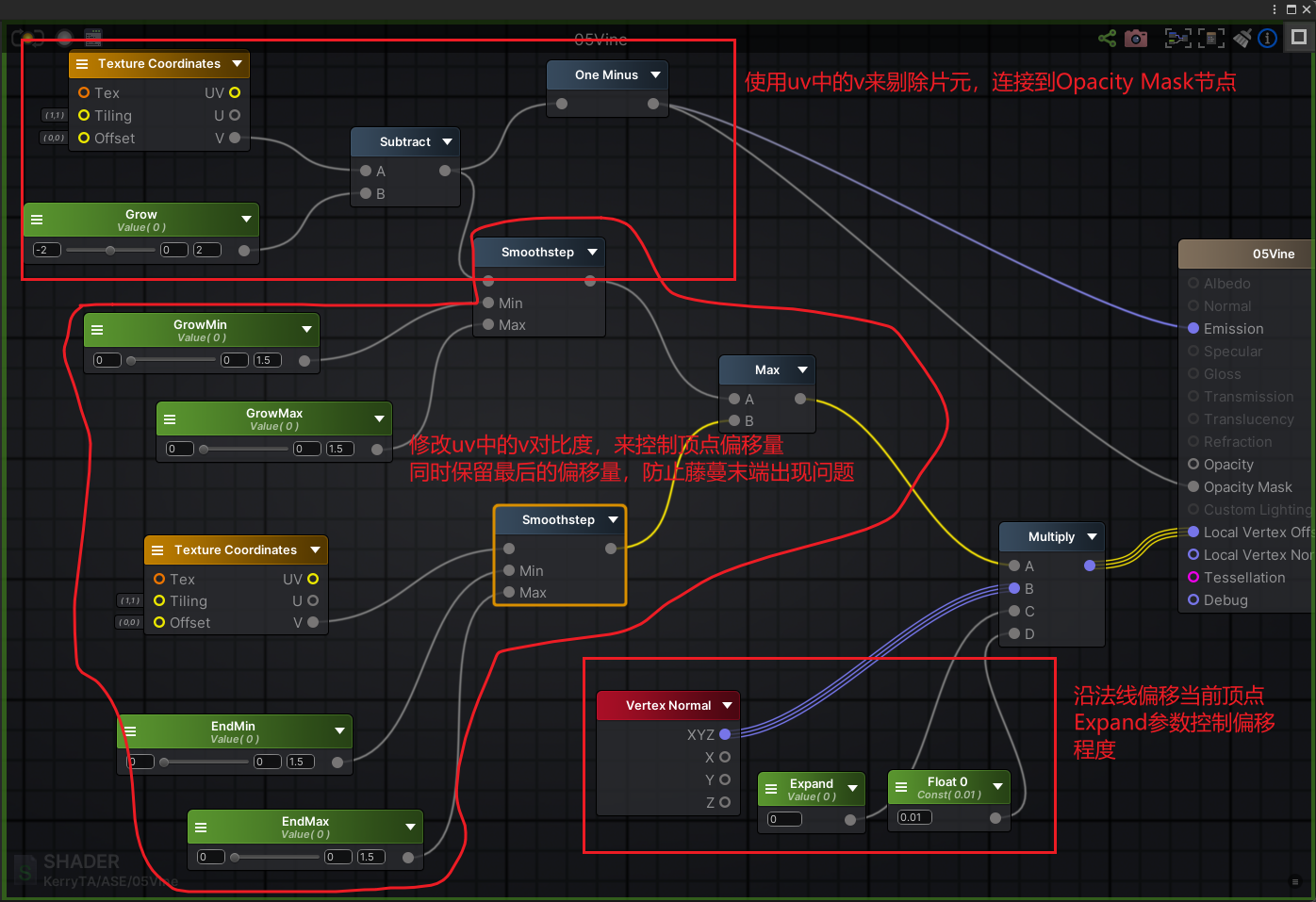Click hamburger icon on EndMin node
The image size is (1316, 902).
coord(130,731)
